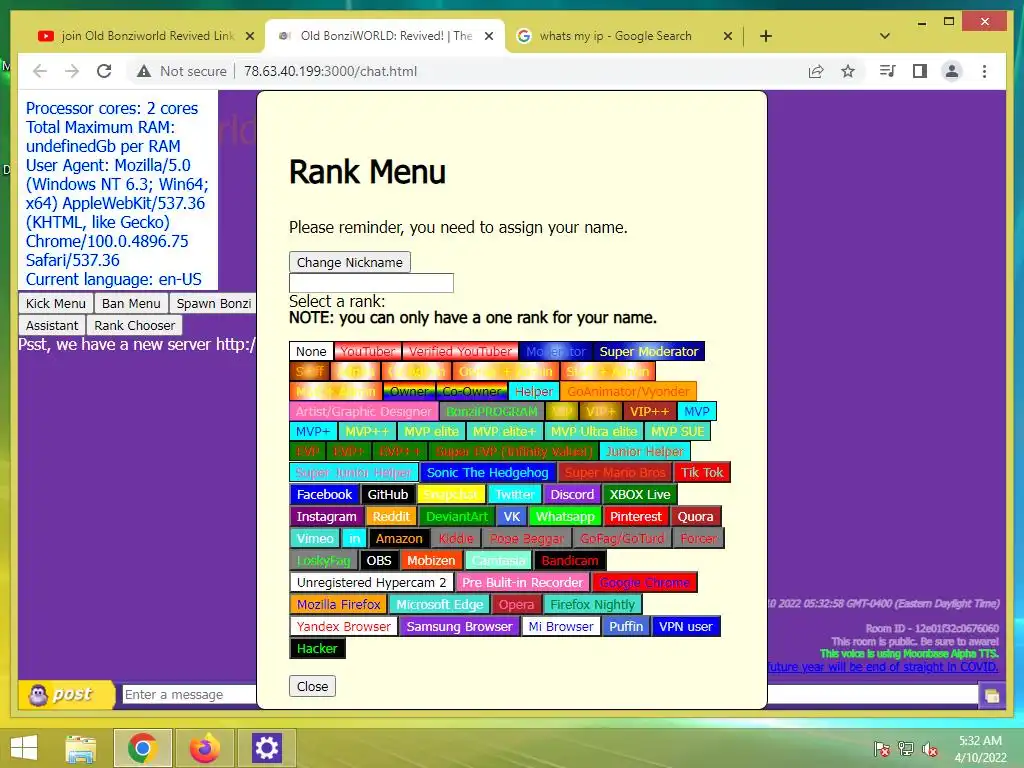Click the share page icon in address bar

[816, 71]
